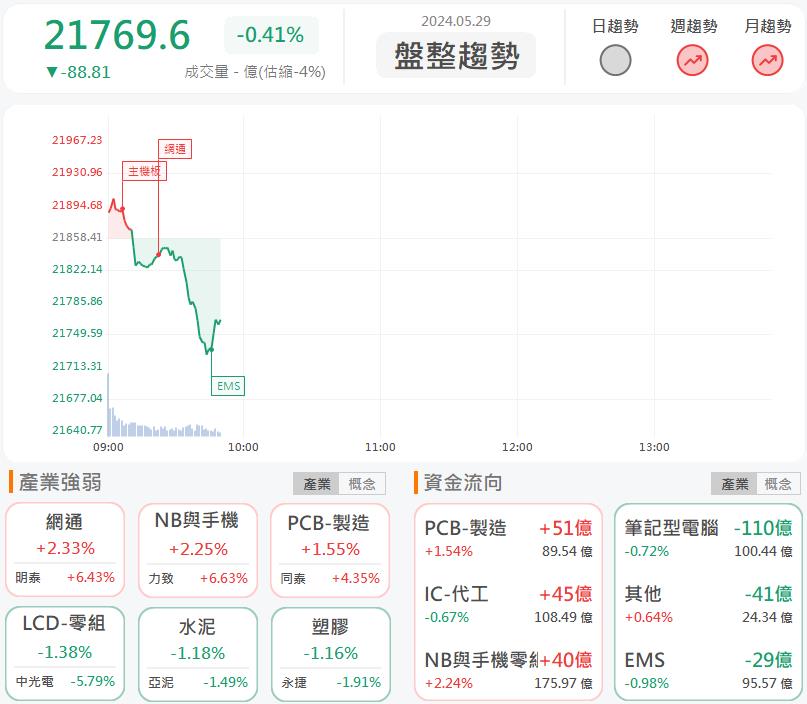This screenshot has height=704, width=807.
Task: Click PCB-製造 +51億 fund inflow row
Action: (508, 538)
